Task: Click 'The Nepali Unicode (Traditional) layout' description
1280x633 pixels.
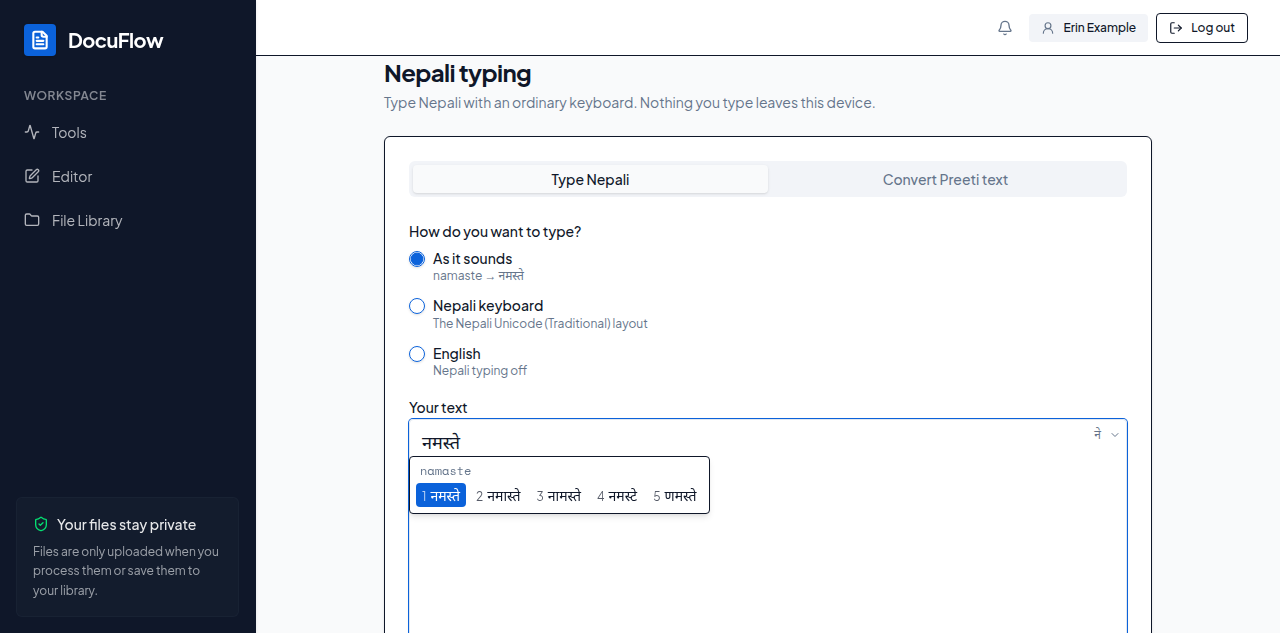Action: [540, 323]
